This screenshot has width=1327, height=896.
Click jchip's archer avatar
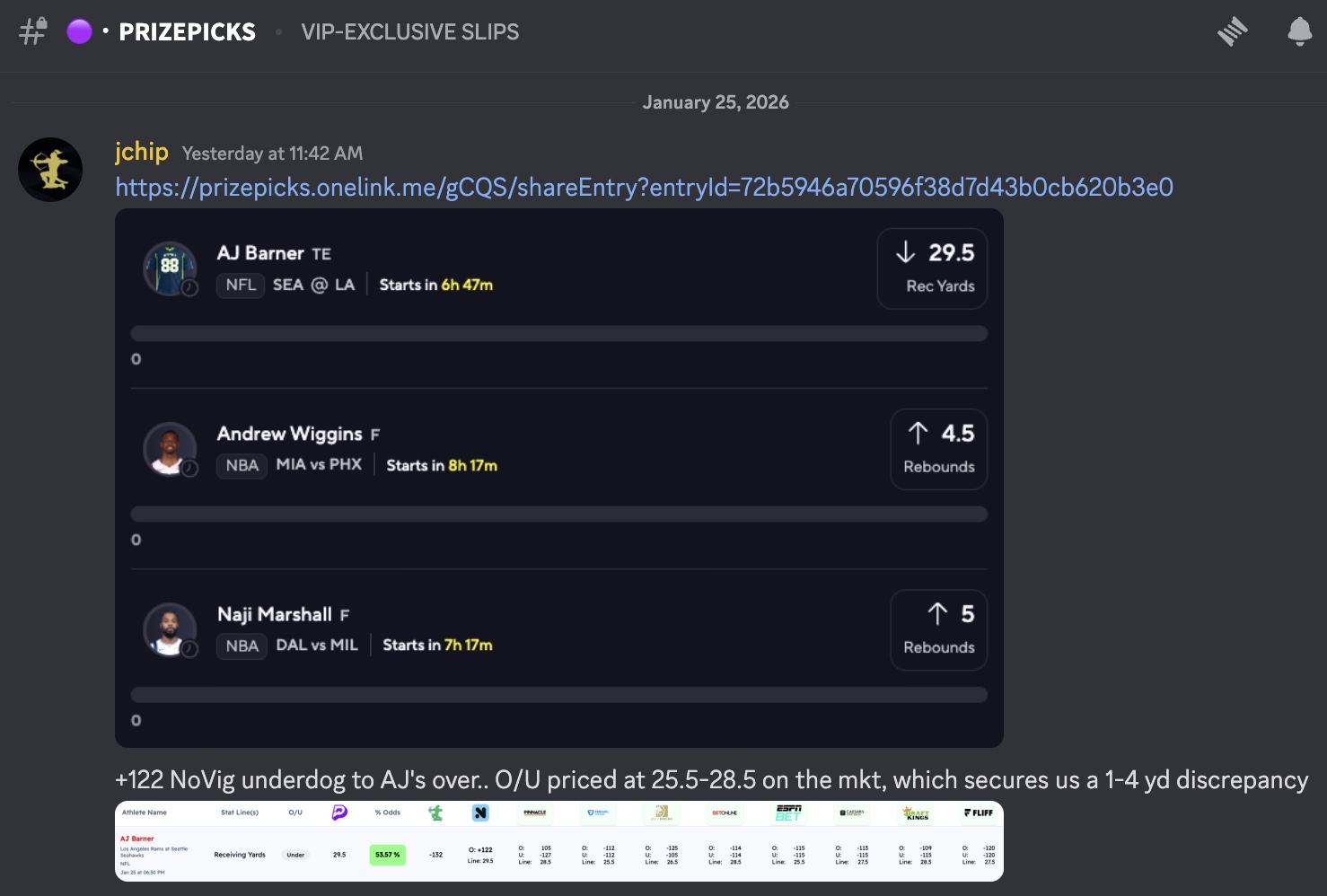(x=50, y=170)
